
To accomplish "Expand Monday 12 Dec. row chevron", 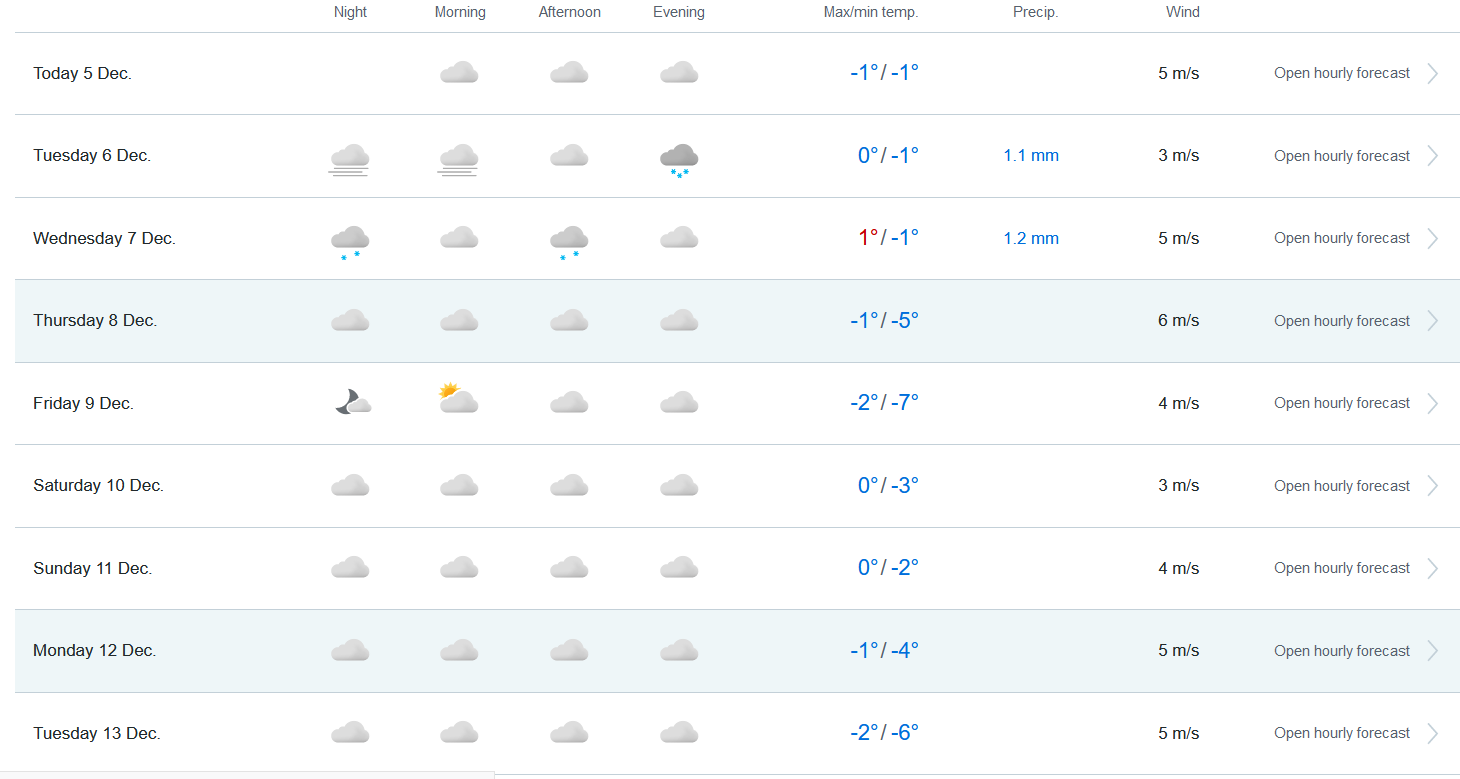I will (x=1433, y=651).
